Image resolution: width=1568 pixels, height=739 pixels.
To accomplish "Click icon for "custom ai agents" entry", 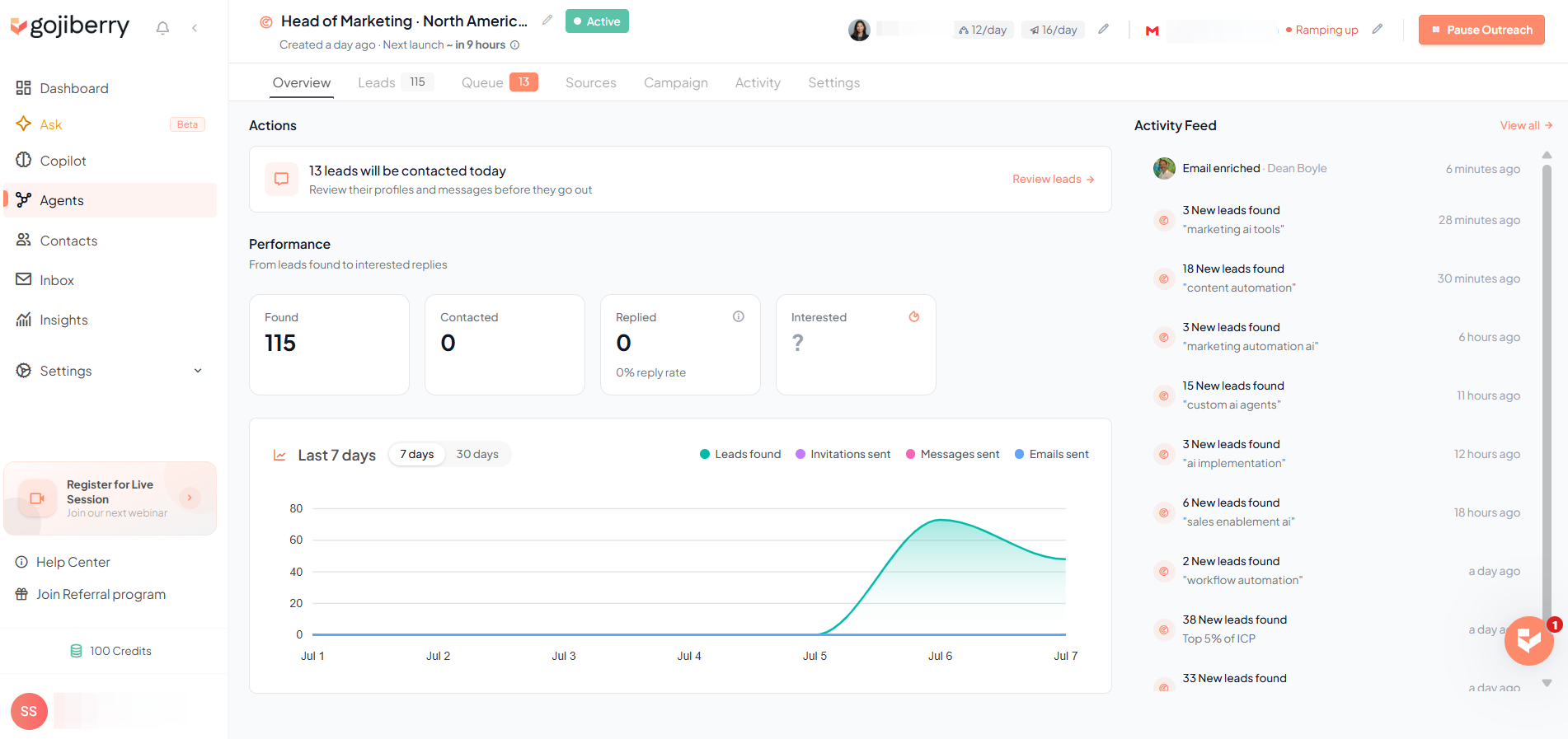I will (x=1164, y=395).
